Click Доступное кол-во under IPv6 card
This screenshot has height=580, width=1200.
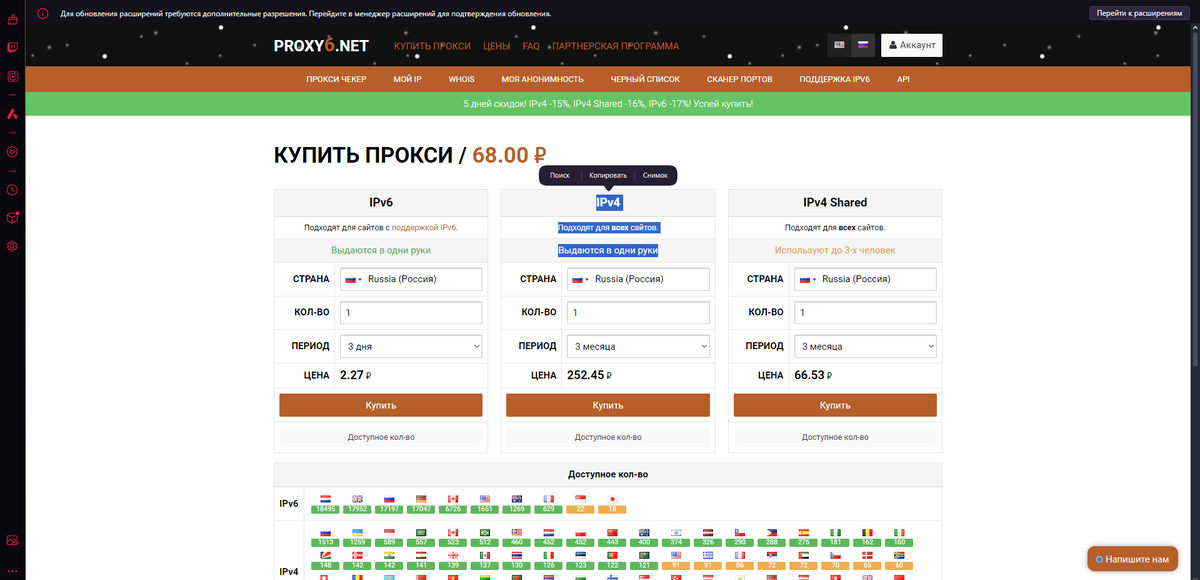pos(381,437)
